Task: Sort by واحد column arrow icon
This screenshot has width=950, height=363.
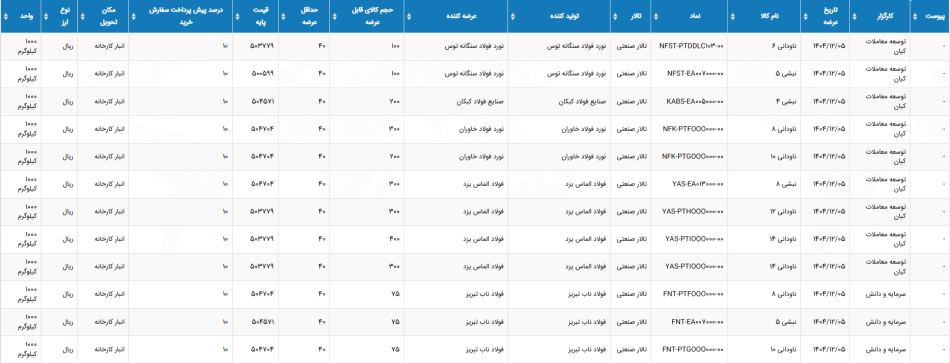Action: click(x=5, y=16)
